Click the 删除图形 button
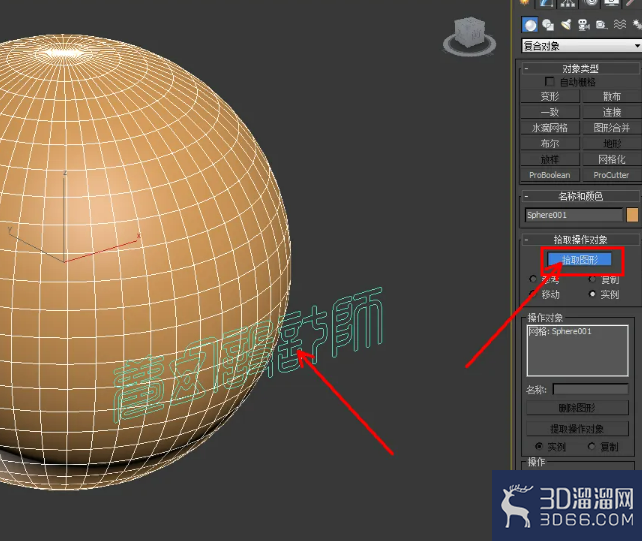The image size is (642, 541). point(577,408)
